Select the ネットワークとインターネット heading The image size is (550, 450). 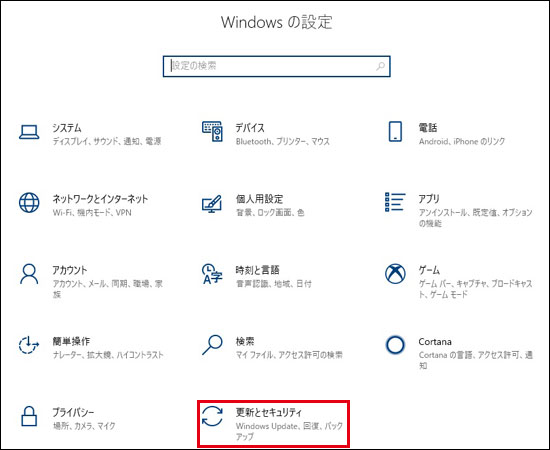point(100,199)
